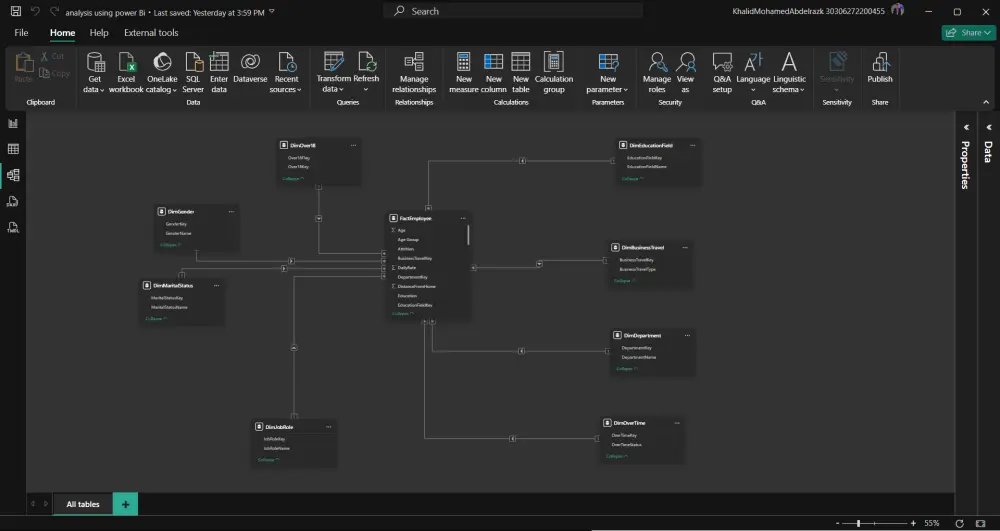This screenshot has height=531, width=1000.
Task: Select DailyRate field in FactEmployee
Action: pyautogui.click(x=406, y=268)
